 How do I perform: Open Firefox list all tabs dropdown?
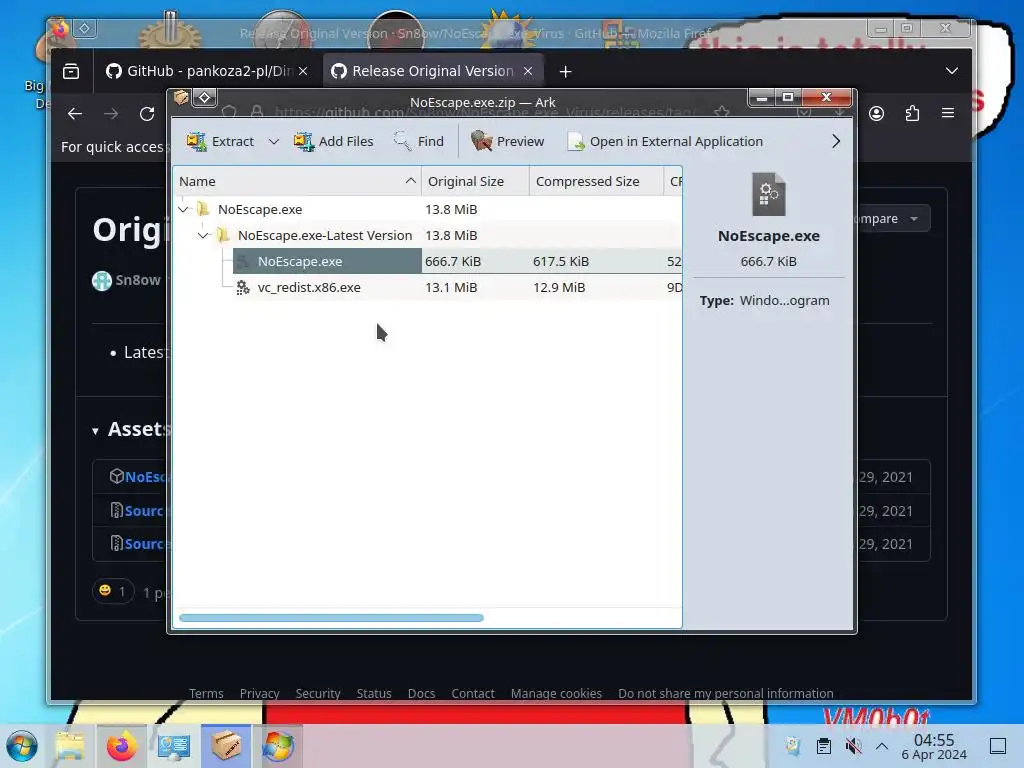(x=952, y=71)
